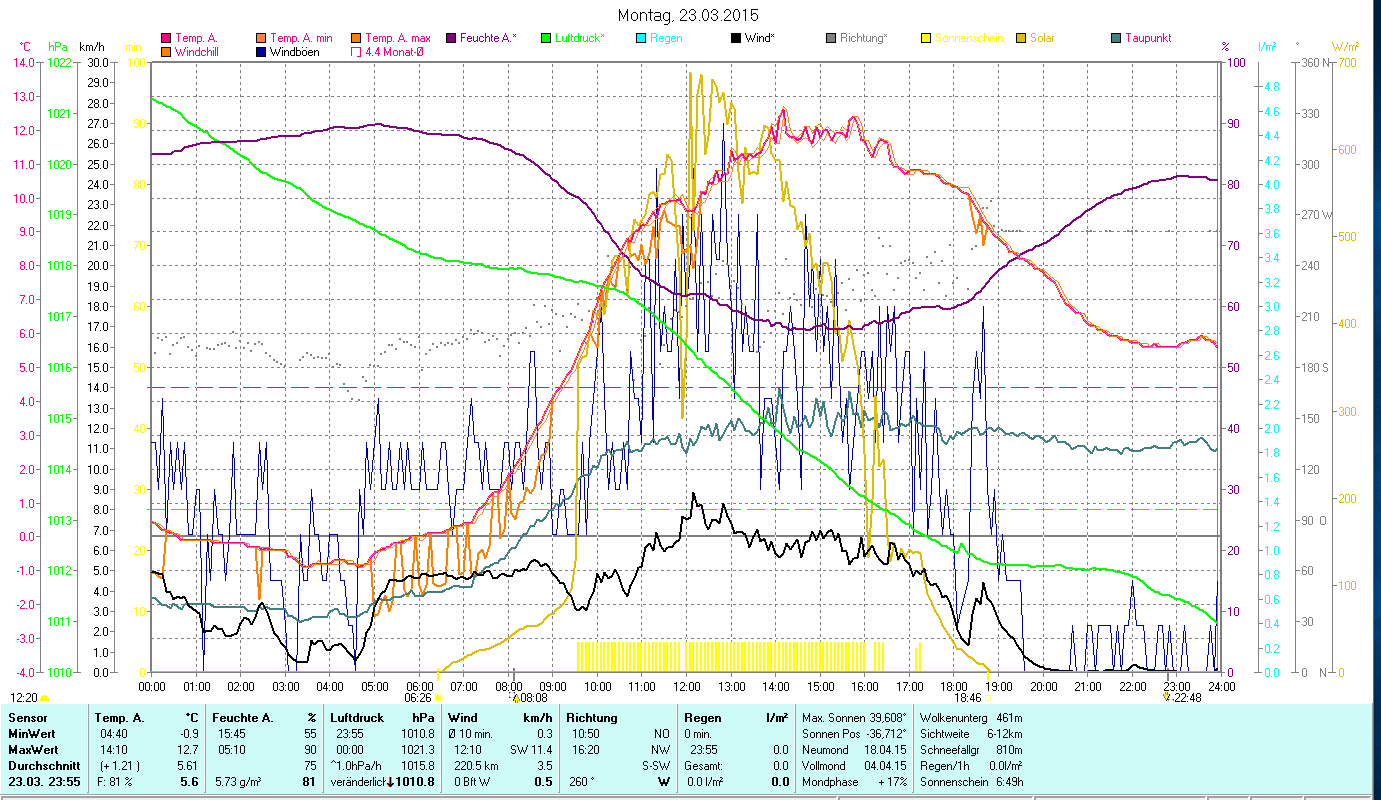Click the max wind value SW 11.4
The image size is (1381, 800).
531,750
